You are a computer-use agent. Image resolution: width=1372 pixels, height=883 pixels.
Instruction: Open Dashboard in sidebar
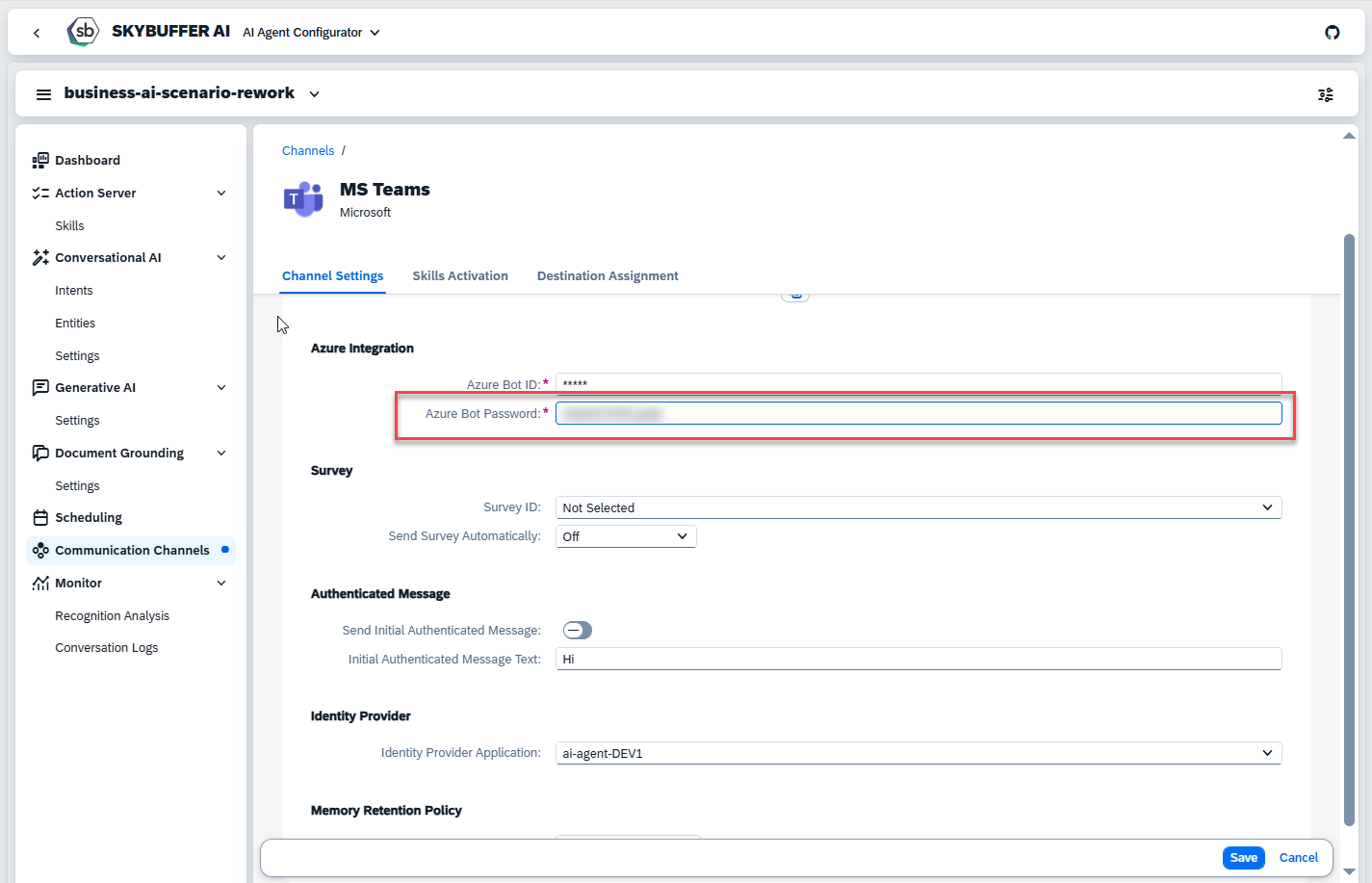(88, 160)
